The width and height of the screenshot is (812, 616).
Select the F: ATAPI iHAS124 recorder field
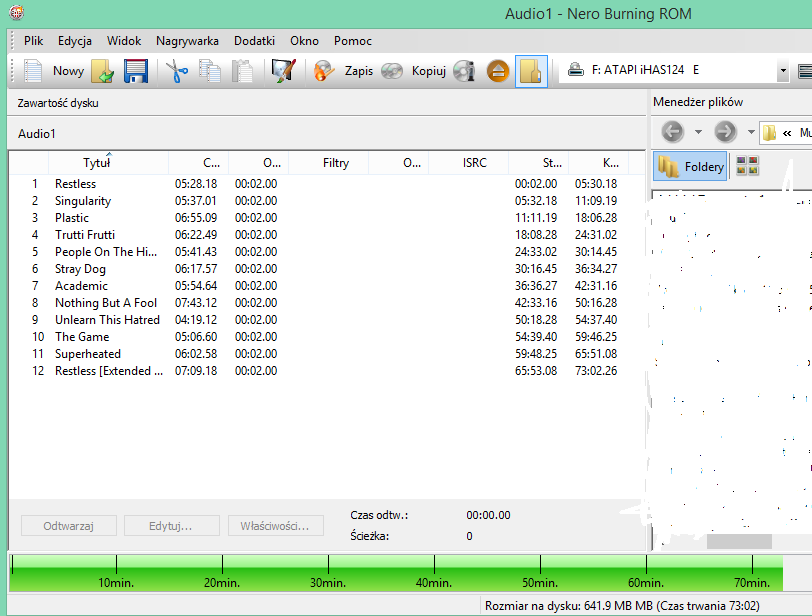[674, 70]
